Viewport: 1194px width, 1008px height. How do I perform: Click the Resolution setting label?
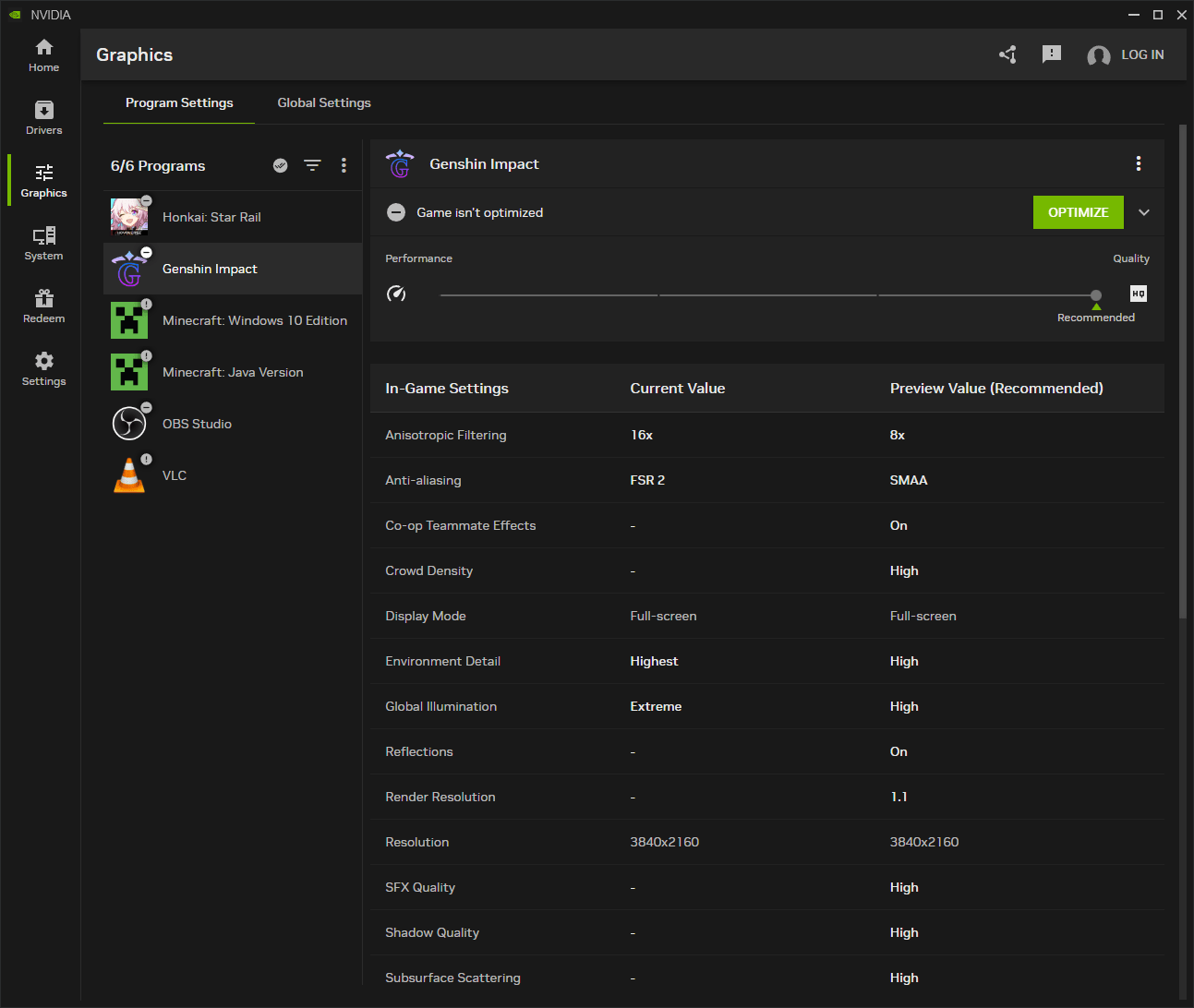click(417, 842)
